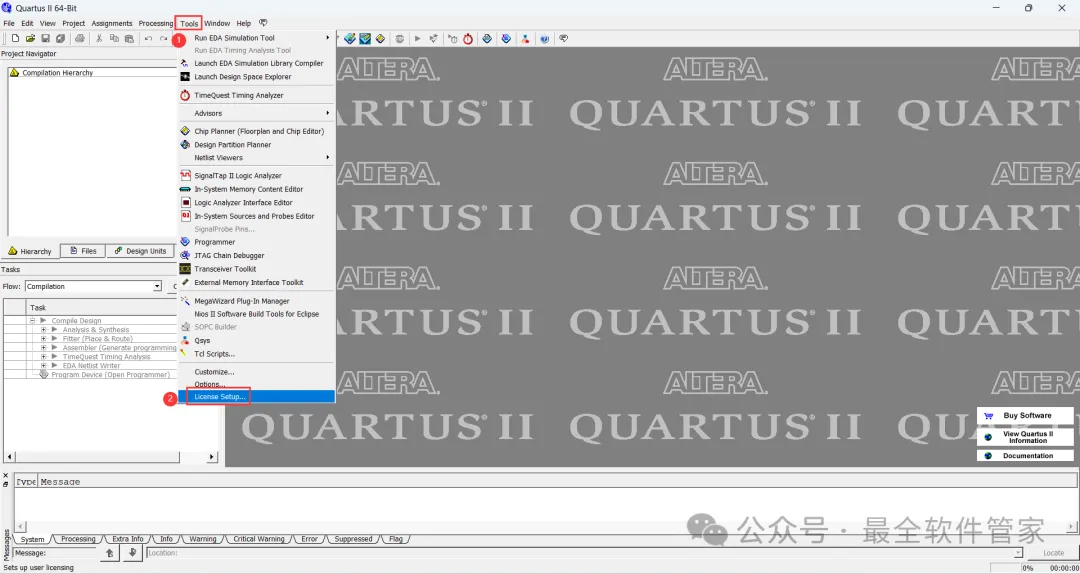Click the Suppressed messages tab
Screen dimensions: 1080x574
click(353, 539)
